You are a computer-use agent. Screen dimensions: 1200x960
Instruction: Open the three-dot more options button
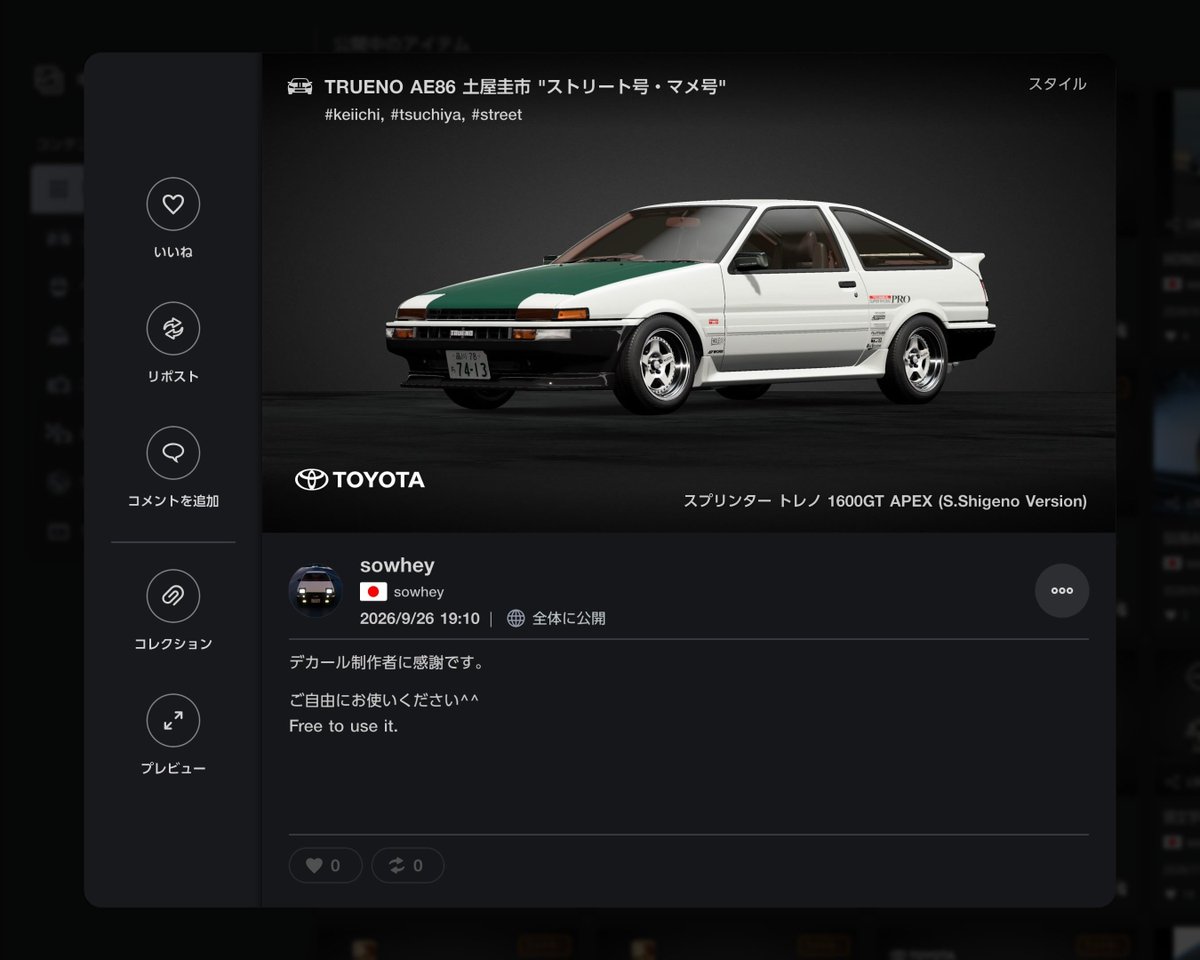[x=1062, y=591]
